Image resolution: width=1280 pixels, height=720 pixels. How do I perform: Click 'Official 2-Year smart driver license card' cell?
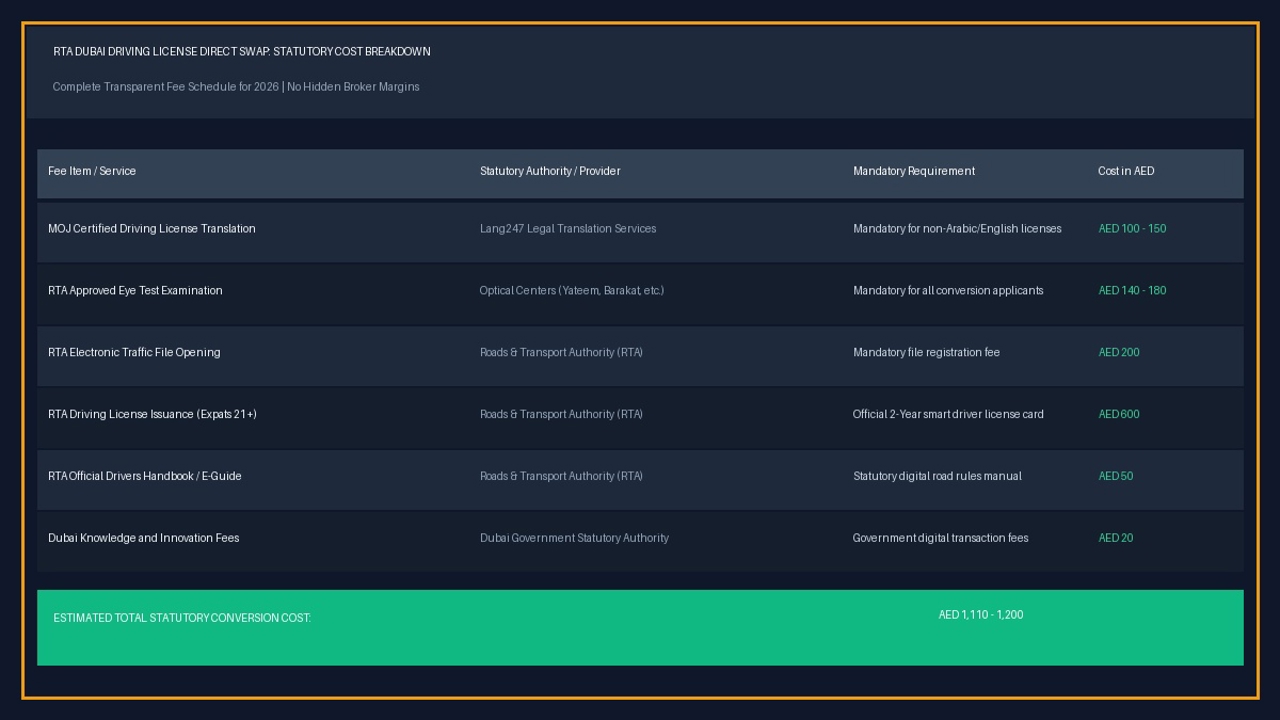pos(948,415)
